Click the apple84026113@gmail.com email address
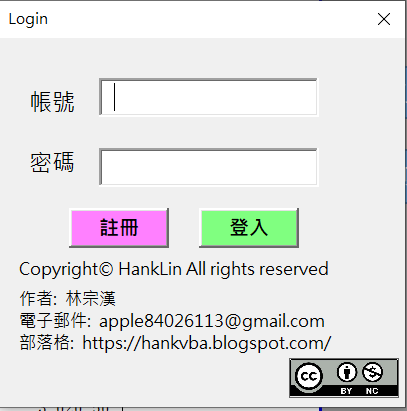Viewport: 407px width, 411px height. (x=212, y=321)
